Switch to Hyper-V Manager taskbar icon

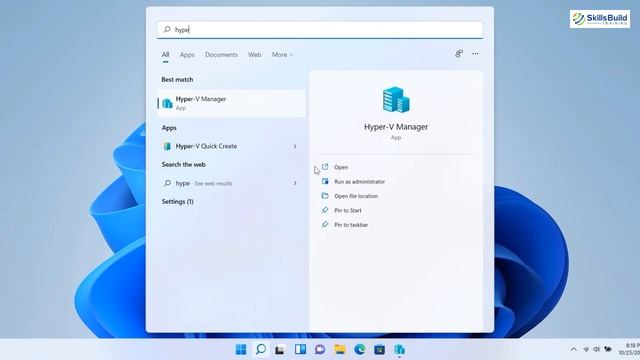pos(399,349)
